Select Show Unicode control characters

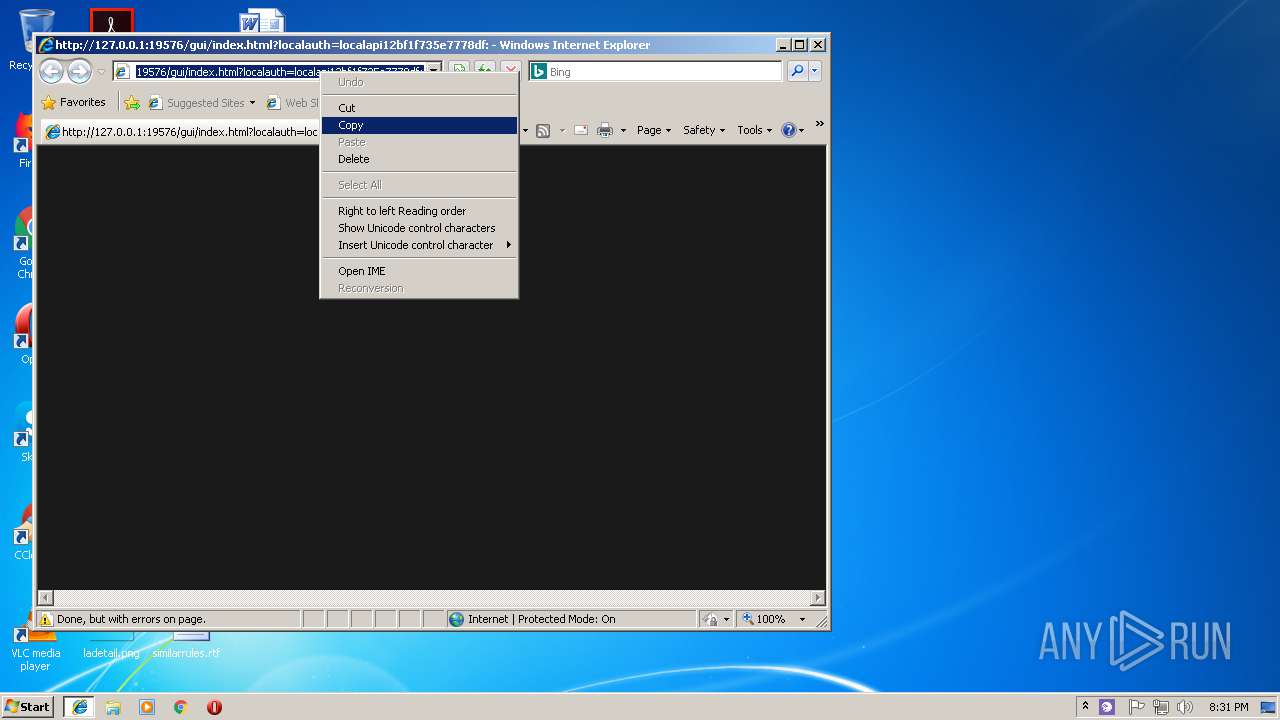[x=419, y=228]
